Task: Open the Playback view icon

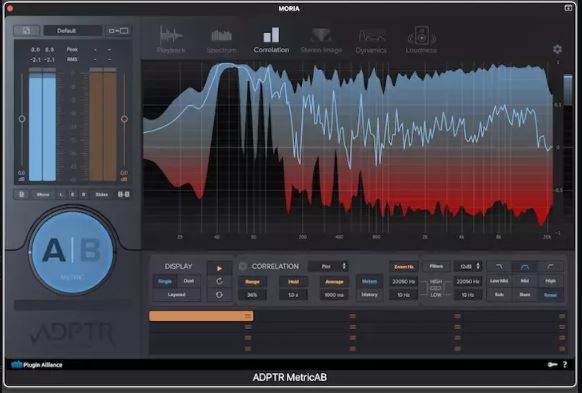Action: point(171,40)
